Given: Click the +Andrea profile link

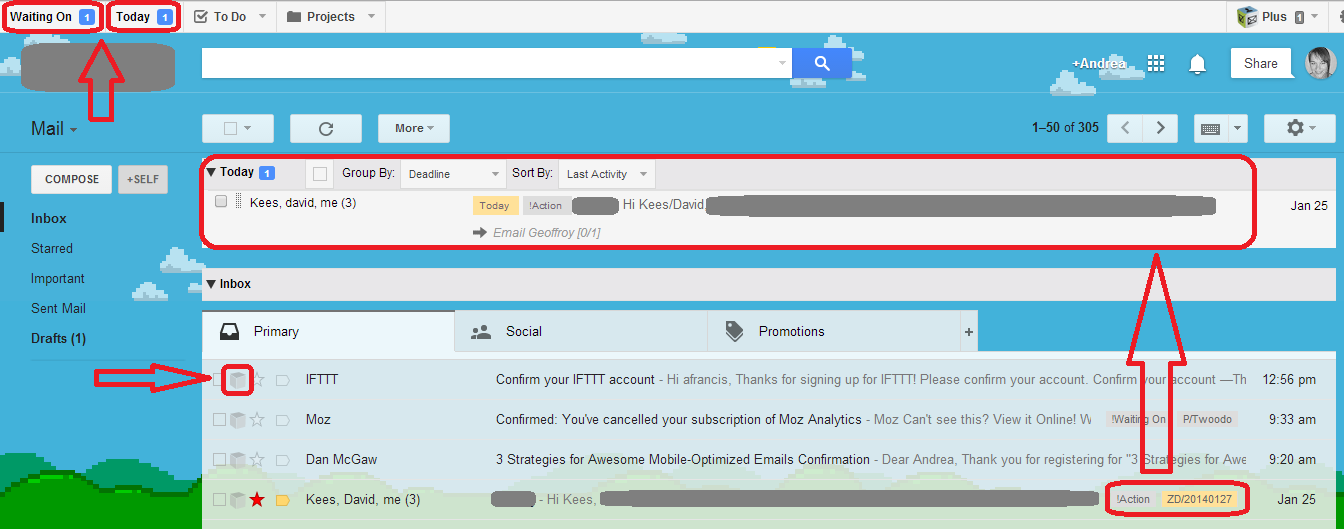Looking at the screenshot, I should tap(1099, 63).
